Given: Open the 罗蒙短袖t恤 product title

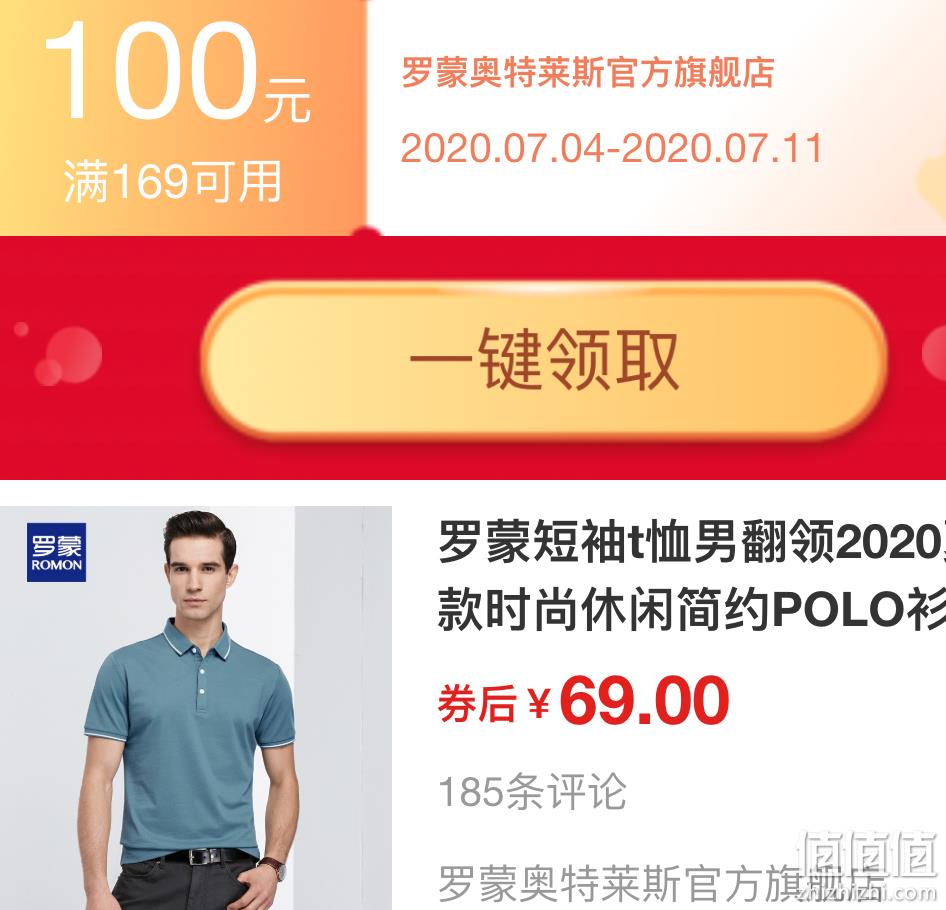Looking at the screenshot, I should [x=692, y=576].
